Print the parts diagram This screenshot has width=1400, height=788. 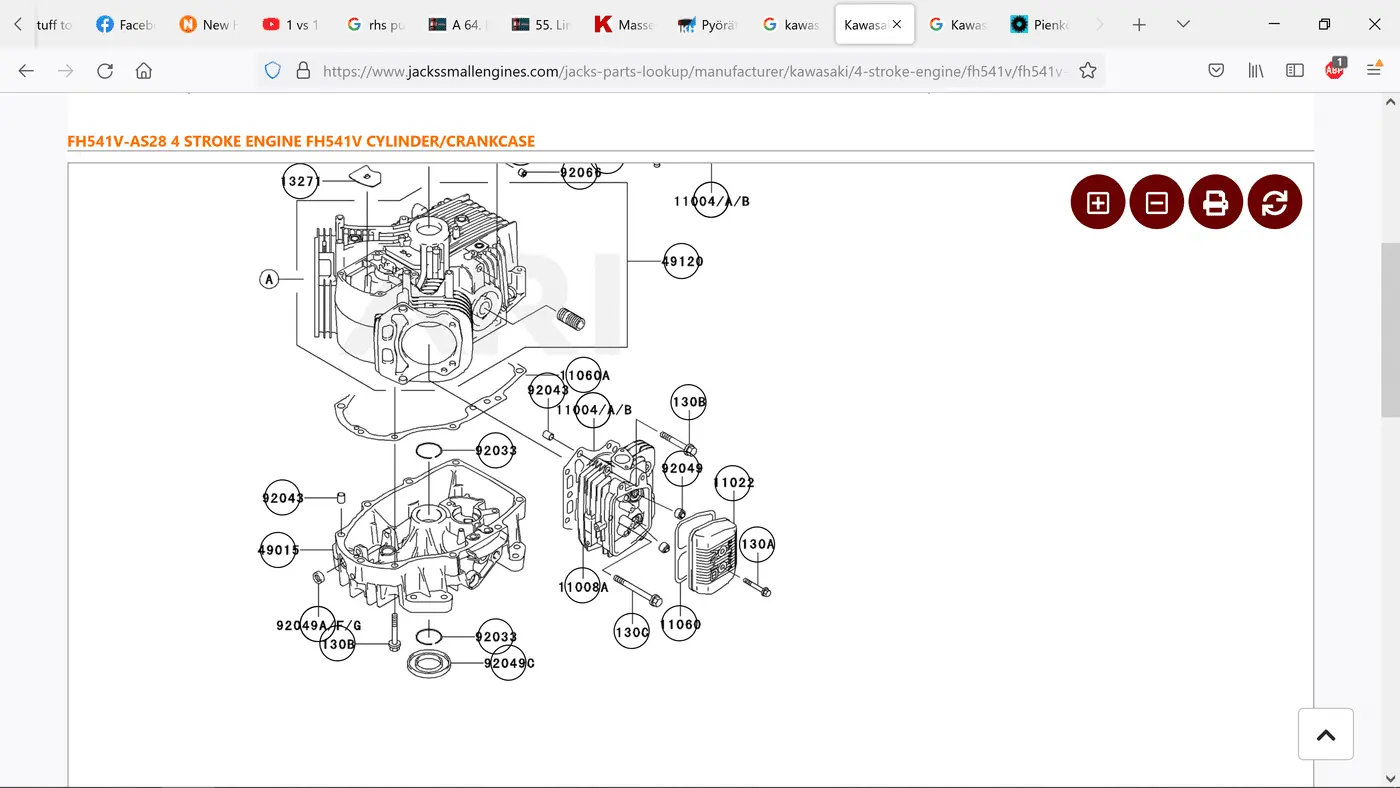click(1216, 202)
